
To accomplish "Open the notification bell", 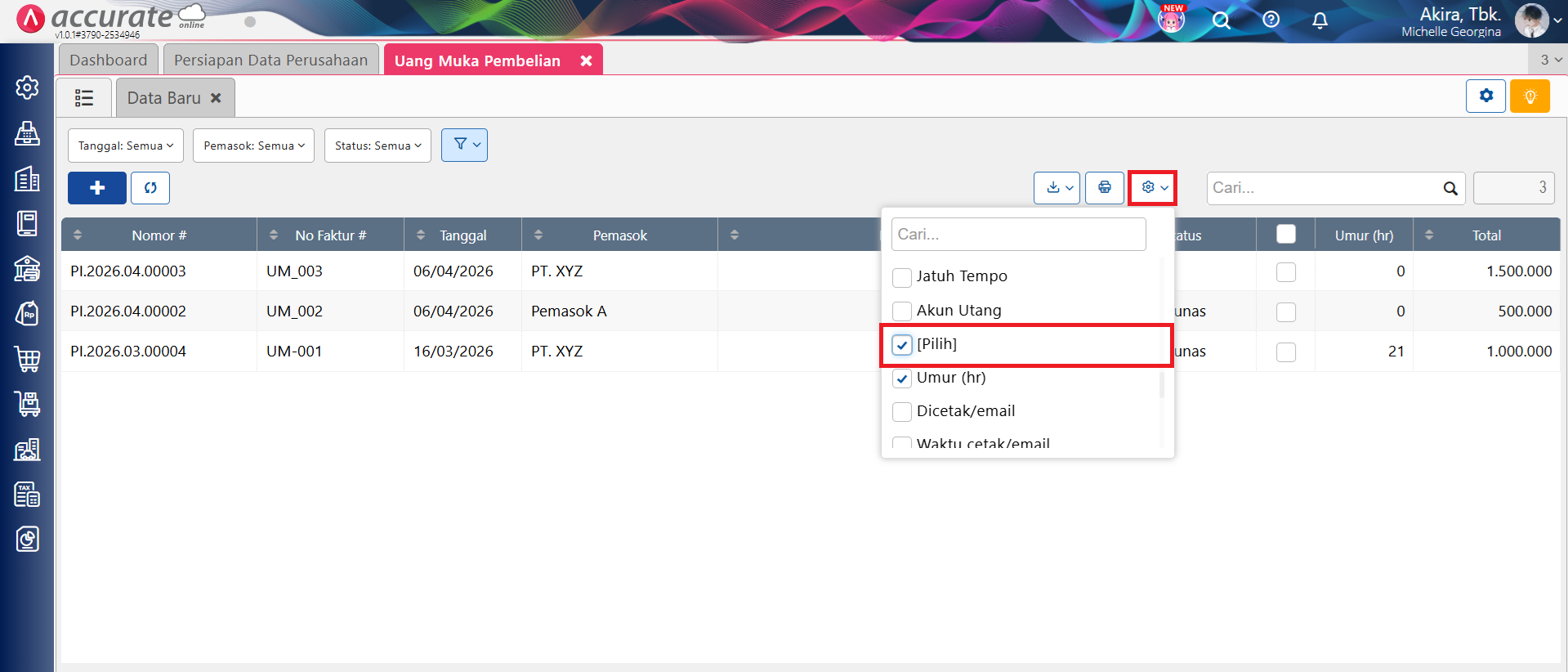I will [1320, 20].
